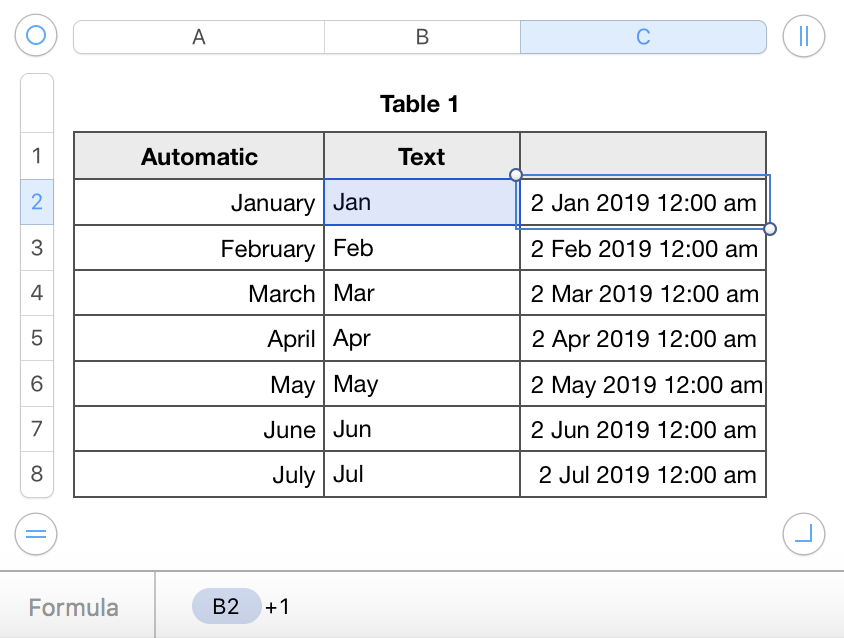The height and width of the screenshot is (638, 844).
Task: Select the Text header cell
Action: (422, 156)
